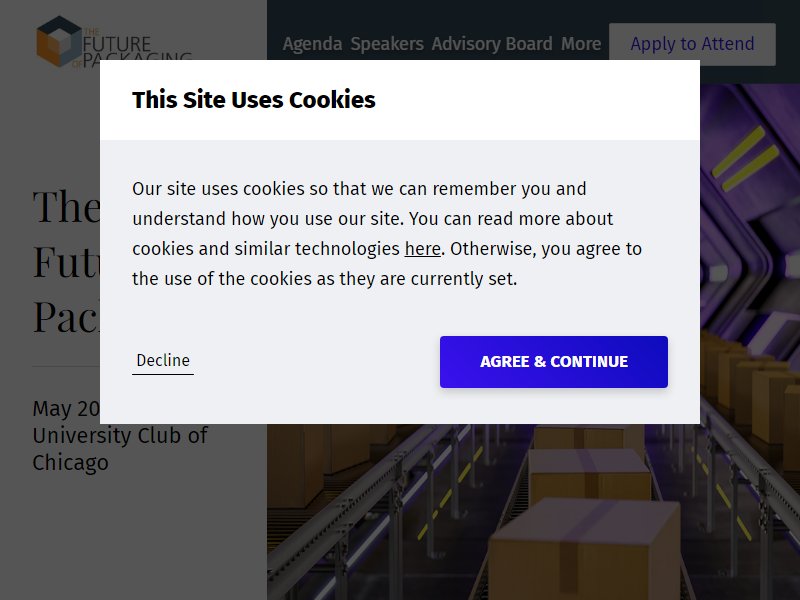Screen dimensions: 800x600
Task: Click the yellow stripes on the purple wall
Action: coord(745,159)
